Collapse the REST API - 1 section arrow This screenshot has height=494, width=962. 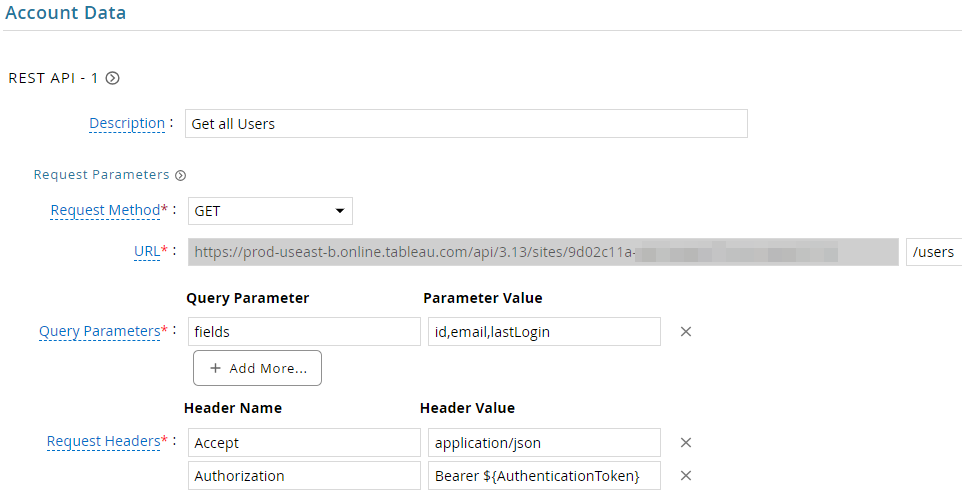[x=112, y=78]
